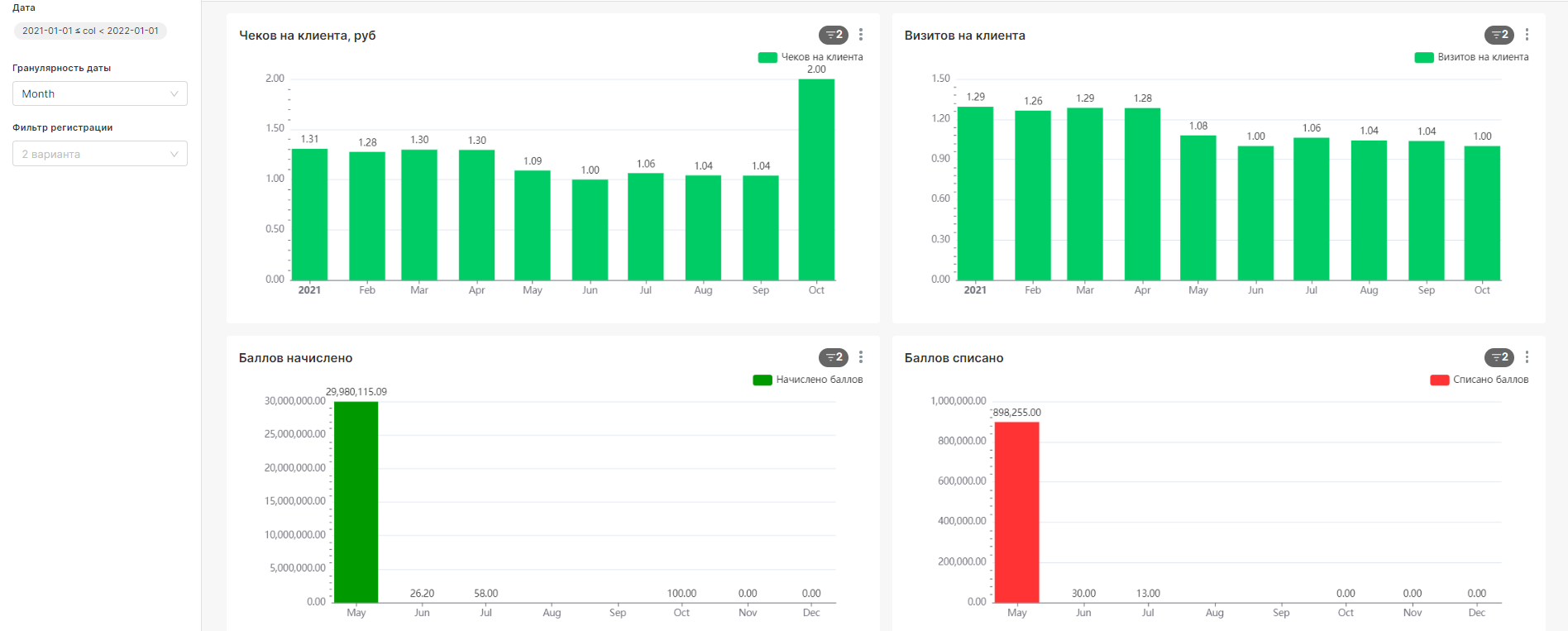Click the green May bar 29,980,115.09
This screenshot has height=631, width=1568.
click(356, 502)
